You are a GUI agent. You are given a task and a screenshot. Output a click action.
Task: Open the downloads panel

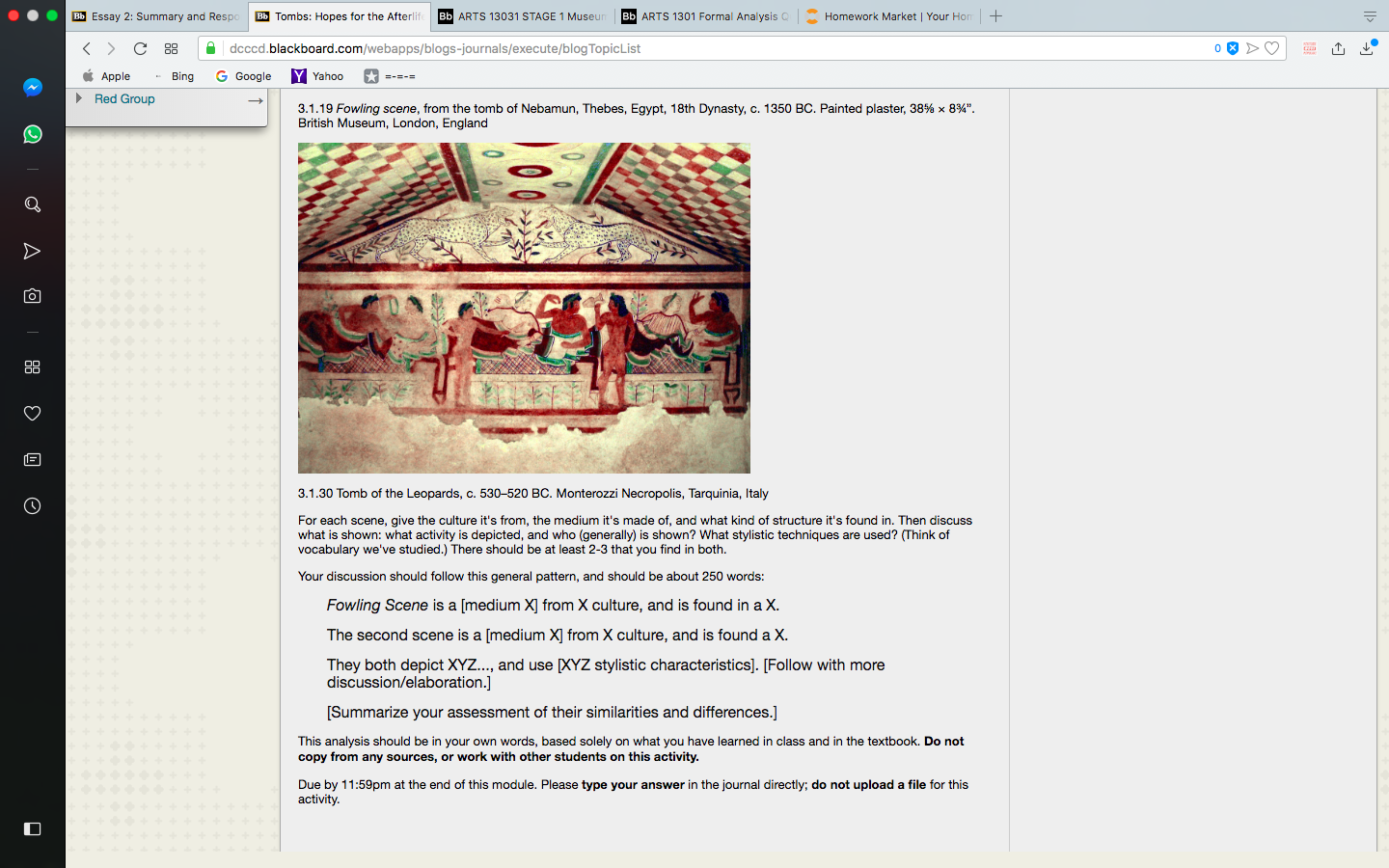point(1367,48)
